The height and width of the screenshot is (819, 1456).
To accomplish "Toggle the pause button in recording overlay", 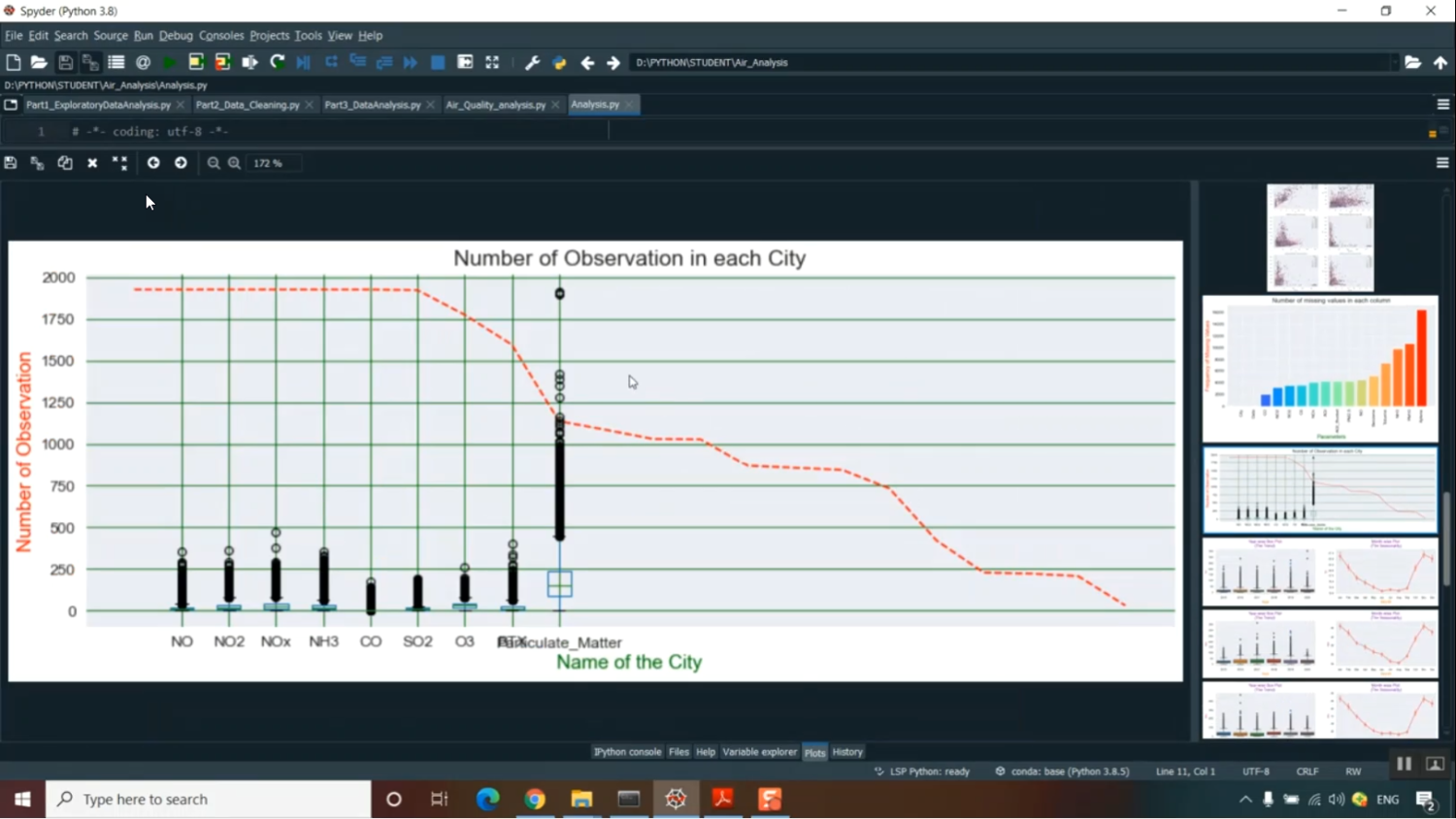I will (x=1404, y=764).
